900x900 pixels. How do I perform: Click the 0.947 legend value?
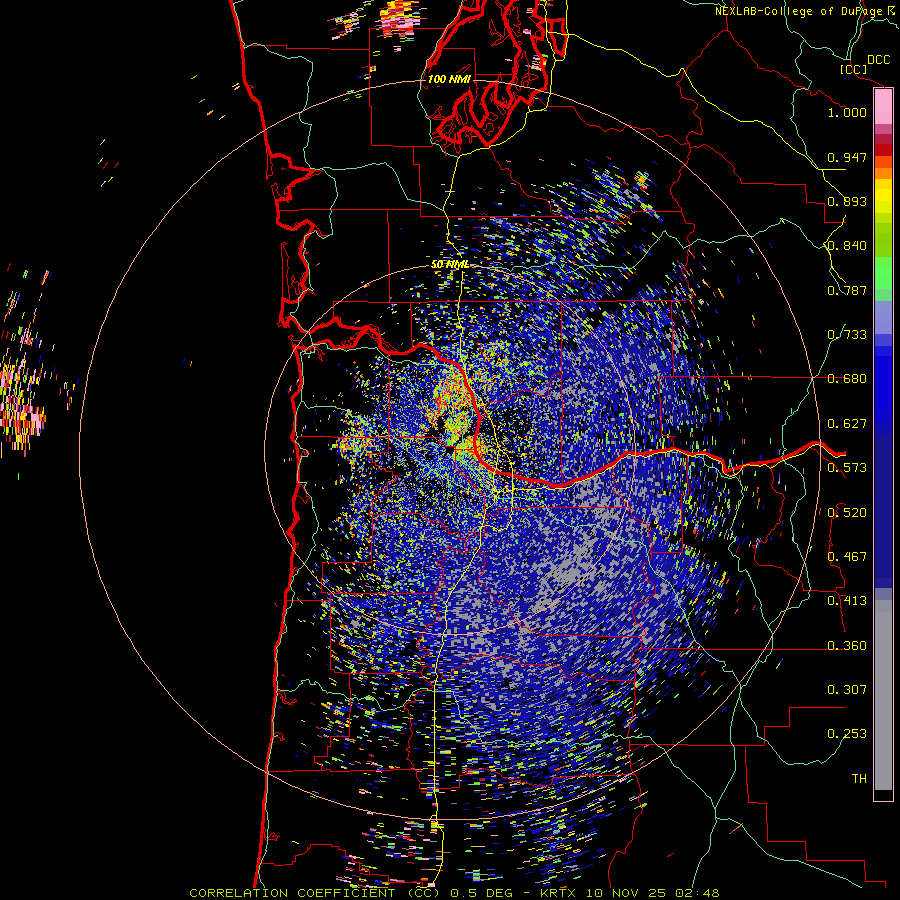point(847,157)
